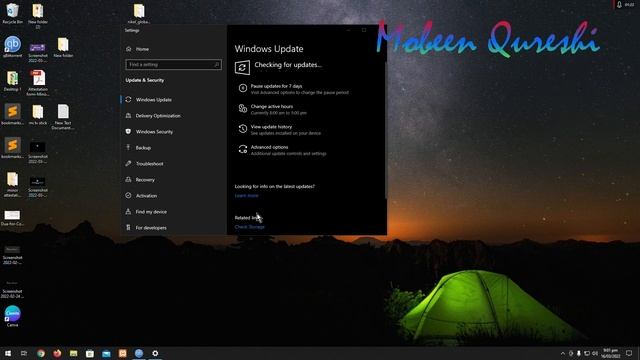The height and width of the screenshot is (360, 640).
Task: Select the PDF Attestation form desktop file
Action: 38,83
